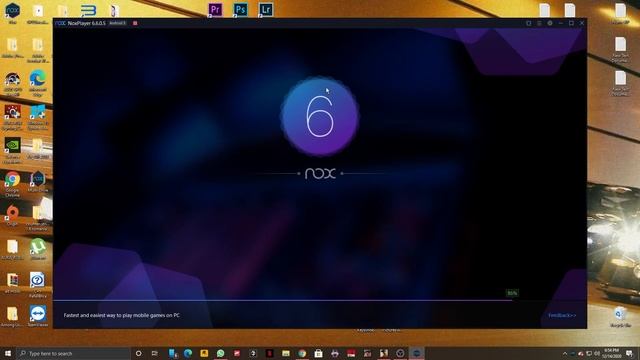Click the taskbar search box
640x360 pixels.
[73, 353]
